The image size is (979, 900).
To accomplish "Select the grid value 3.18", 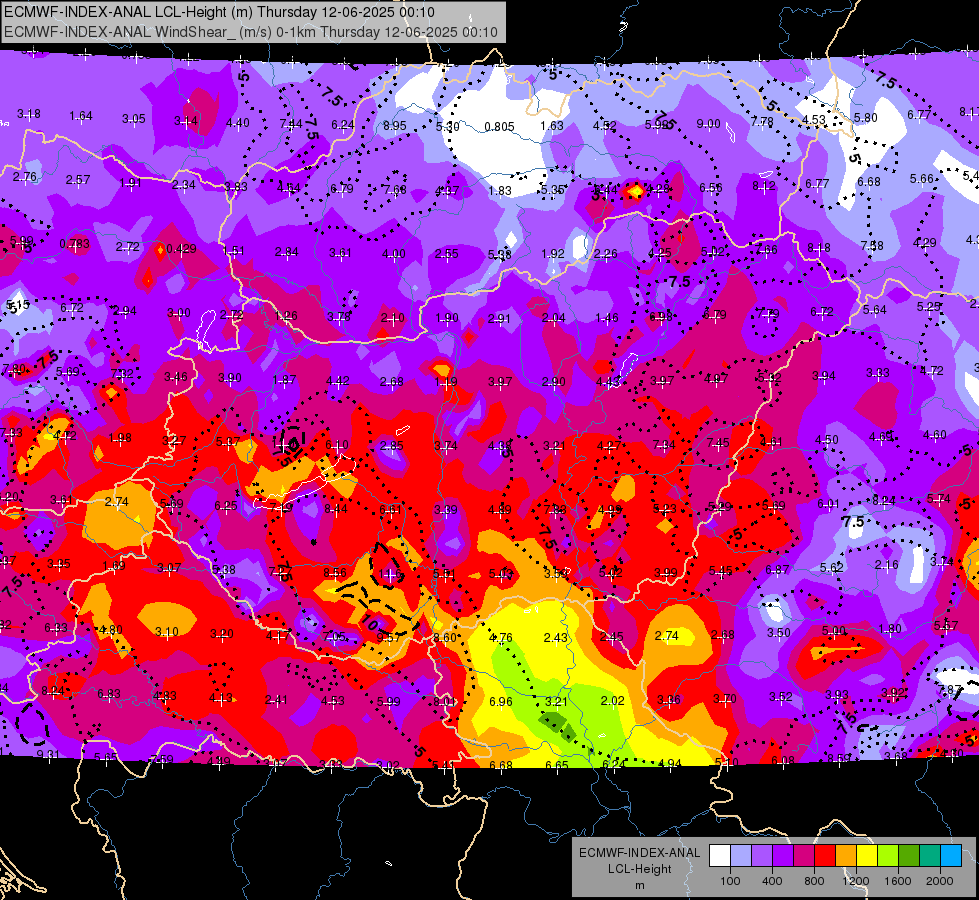I will tap(29, 114).
